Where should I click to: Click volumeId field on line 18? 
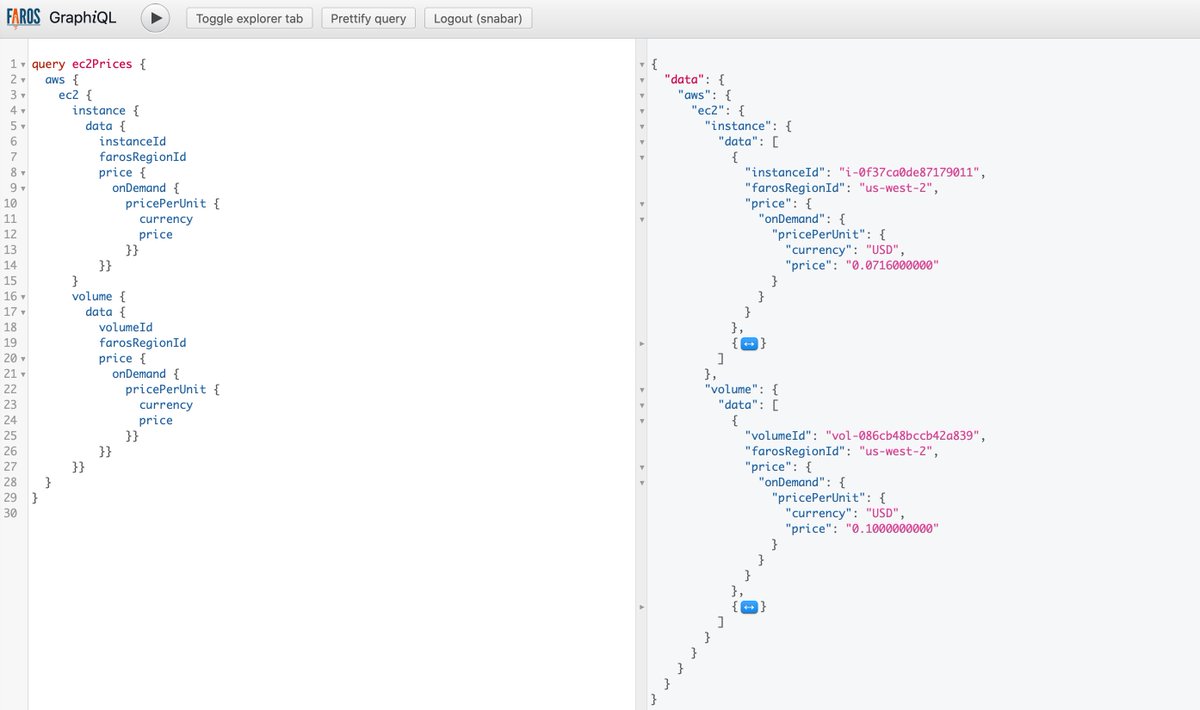(125, 328)
